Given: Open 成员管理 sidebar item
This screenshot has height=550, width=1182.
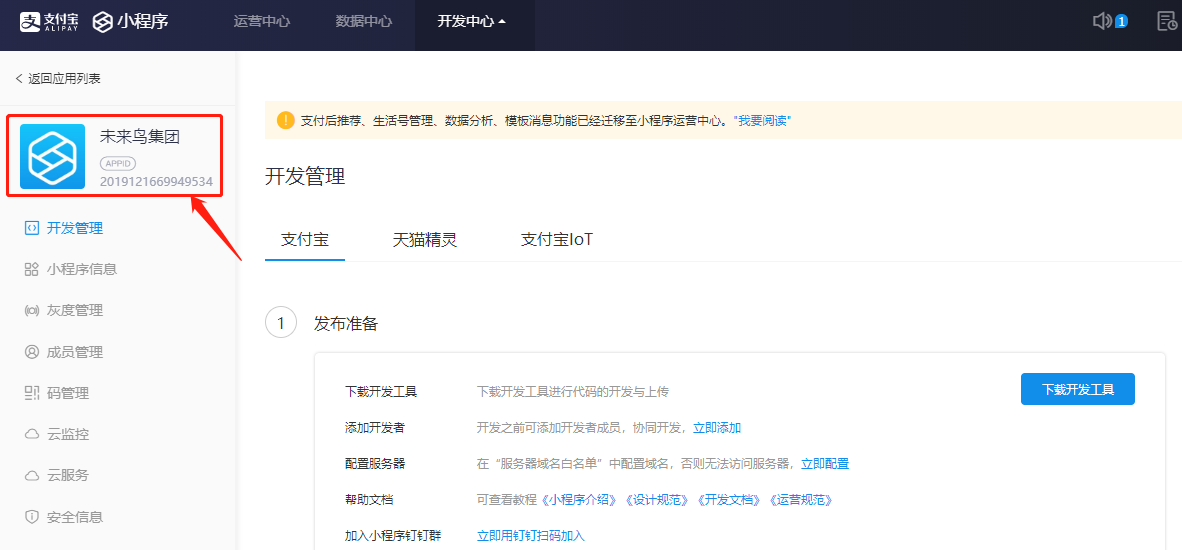Looking at the screenshot, I should click(x=74, y=352).
